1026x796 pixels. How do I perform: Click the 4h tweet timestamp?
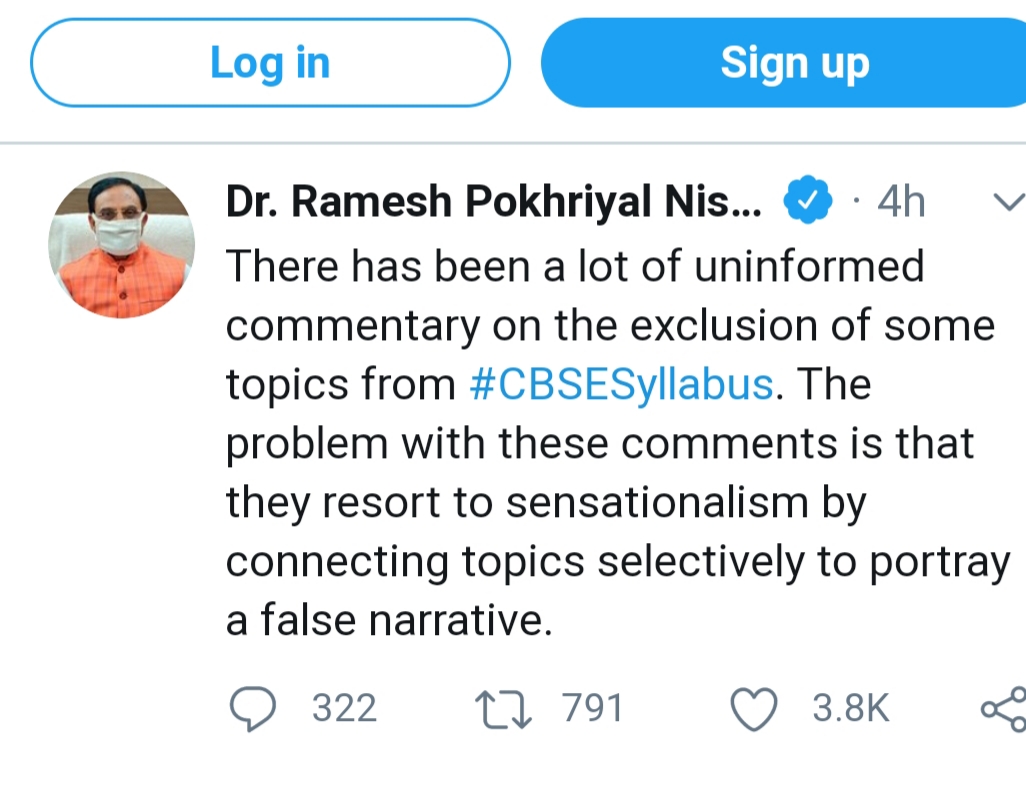tap(900, 202)
